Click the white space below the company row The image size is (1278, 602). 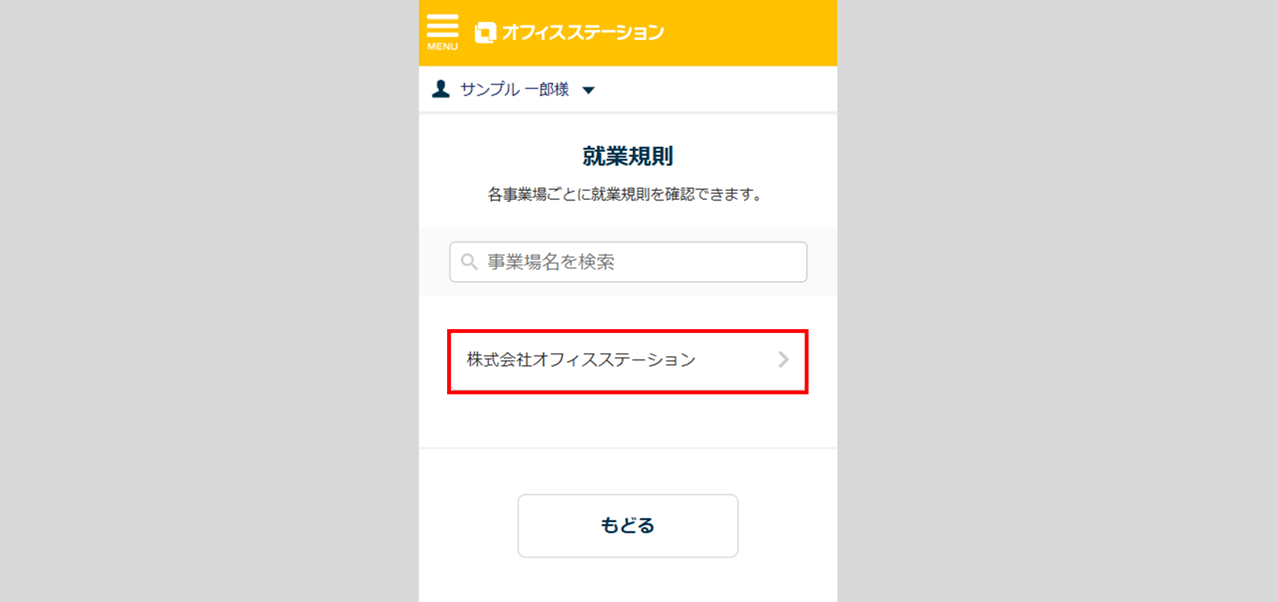click(627, 420)
